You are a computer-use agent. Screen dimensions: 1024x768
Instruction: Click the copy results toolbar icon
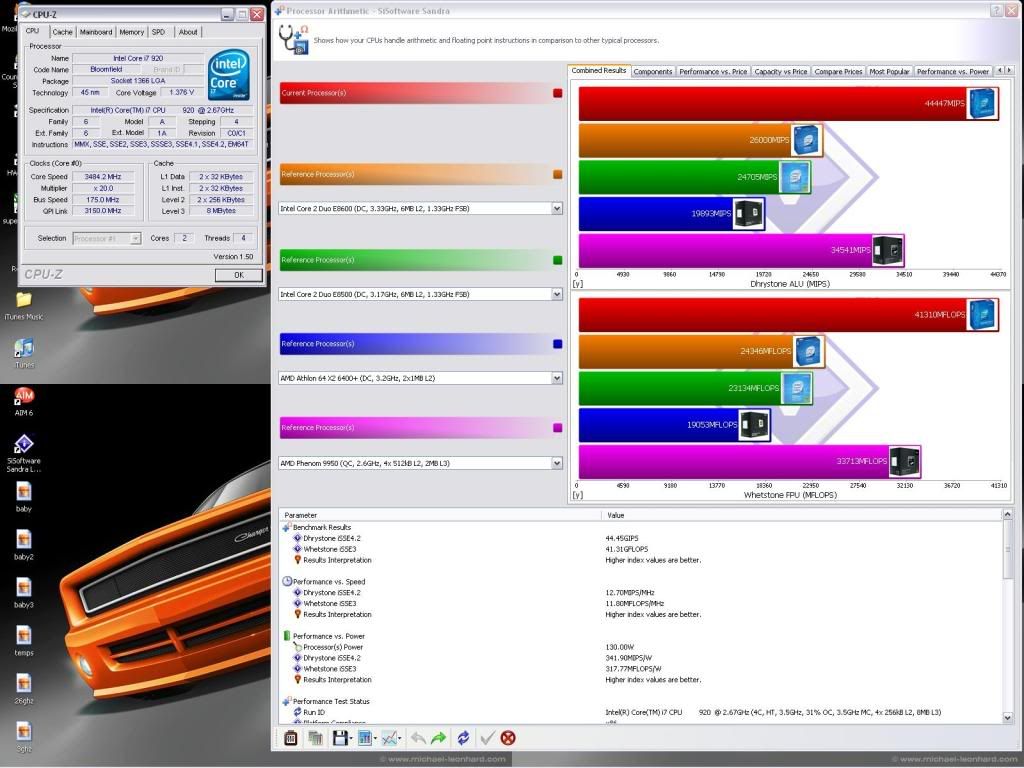click(x=315, y=738)
